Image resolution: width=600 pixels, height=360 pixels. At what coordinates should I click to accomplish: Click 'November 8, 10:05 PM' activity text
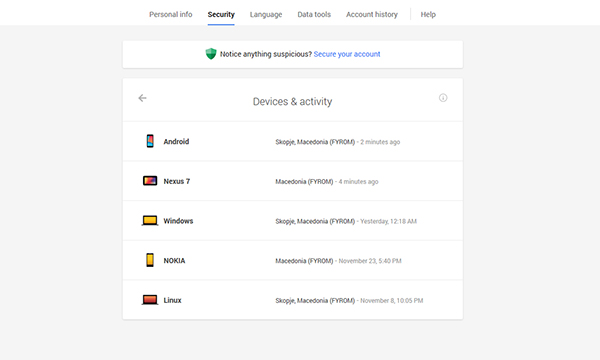391,301
